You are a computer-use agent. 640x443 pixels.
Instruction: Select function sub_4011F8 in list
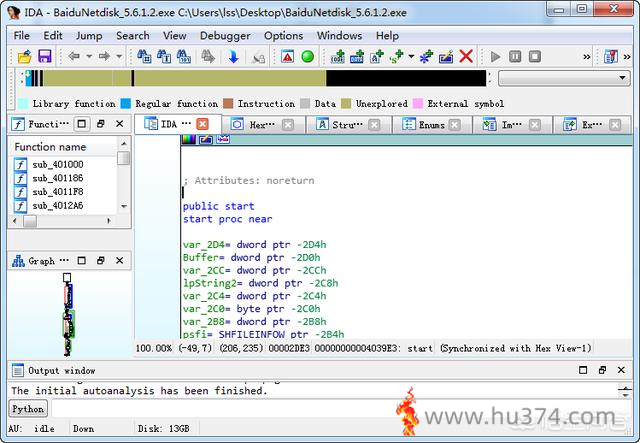pyautogui.click(x=58, y=192)
